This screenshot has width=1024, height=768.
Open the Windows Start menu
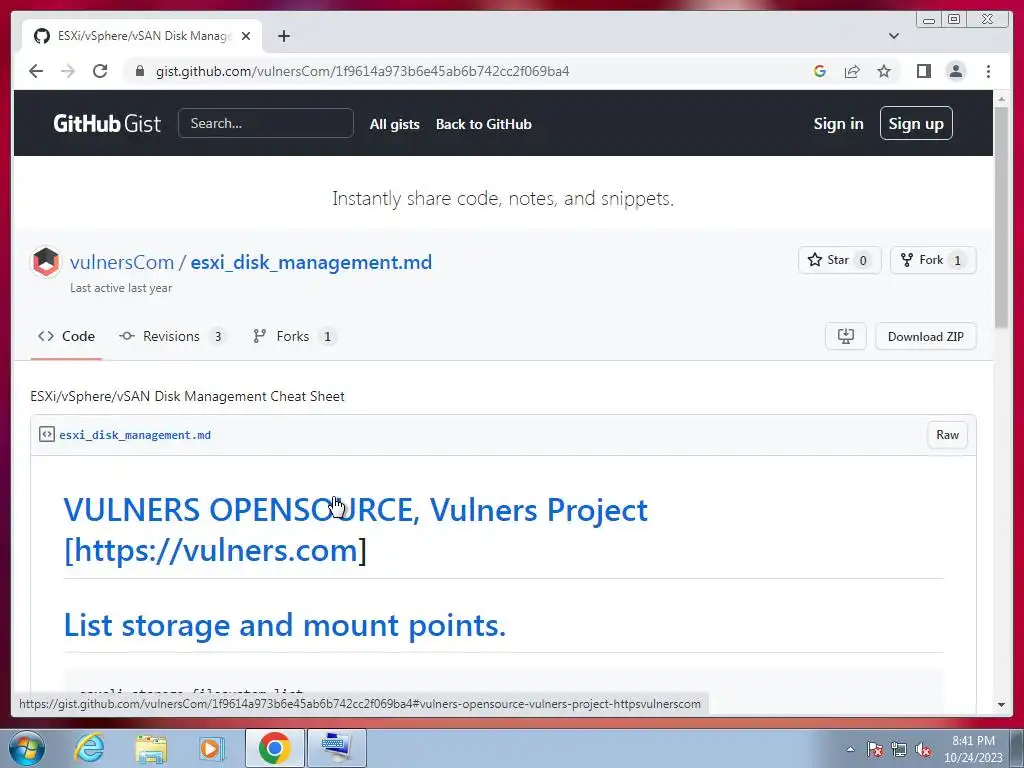click(x=27, y=748)
